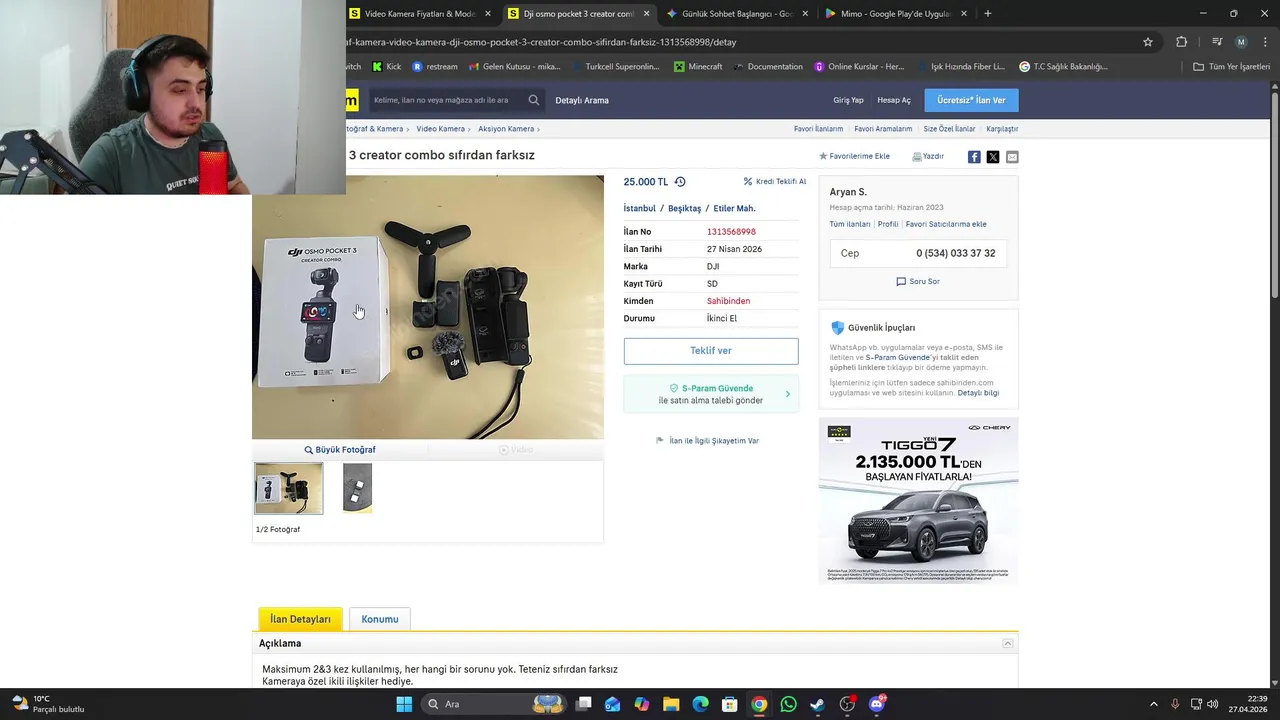
Task: Open the Tüm Yer İşaretleri folder
Action: click(1232, 67)
